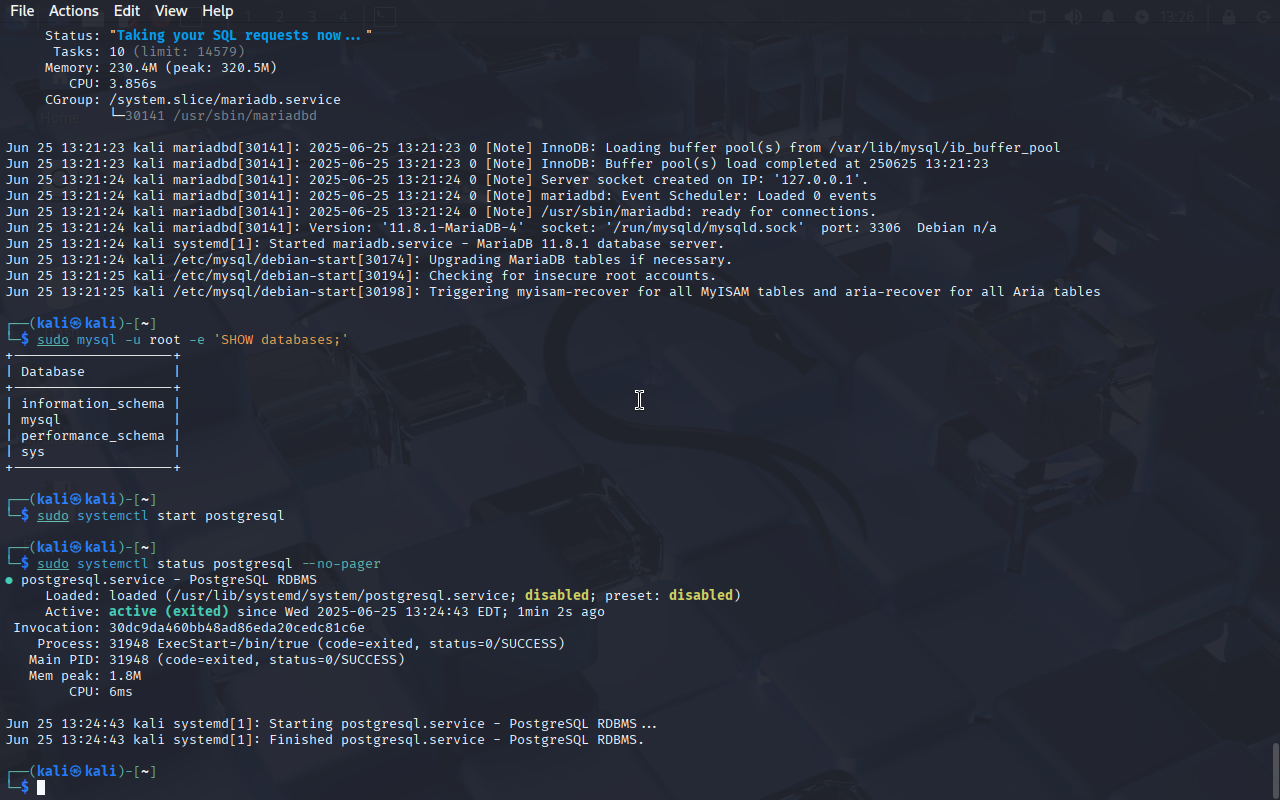Click the Invocation ID '30dc9da460bb48ad86eda20cedc81c6e'
Image resolution: width=1280 pixels, height=800 pixels.
point(237,628)
